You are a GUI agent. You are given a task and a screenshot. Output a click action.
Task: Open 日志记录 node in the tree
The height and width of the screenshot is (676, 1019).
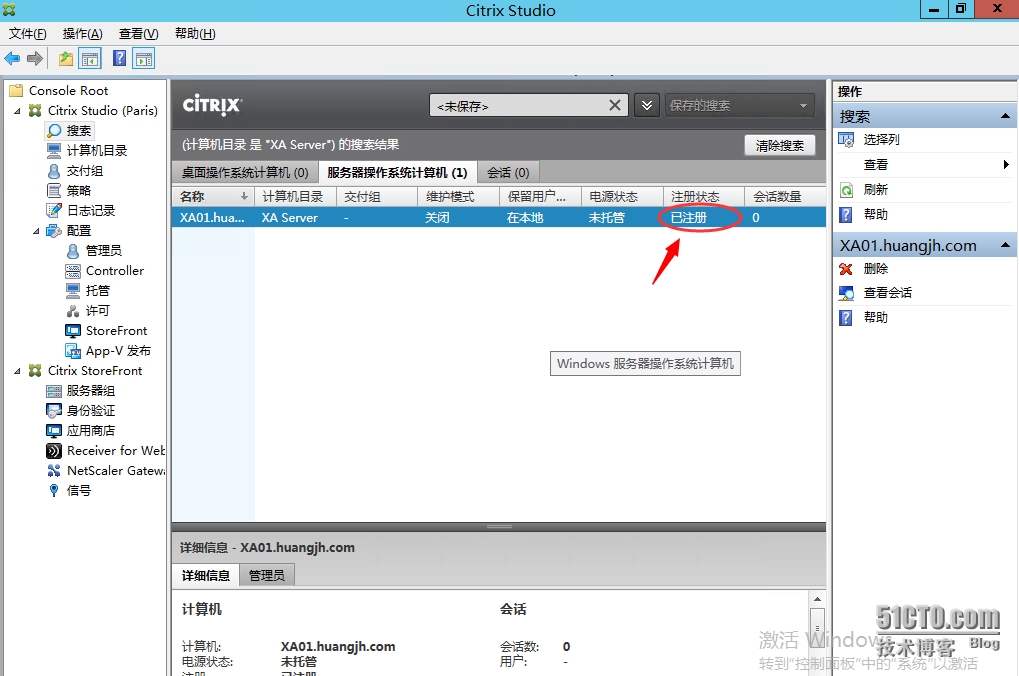[x=82, y=211]
